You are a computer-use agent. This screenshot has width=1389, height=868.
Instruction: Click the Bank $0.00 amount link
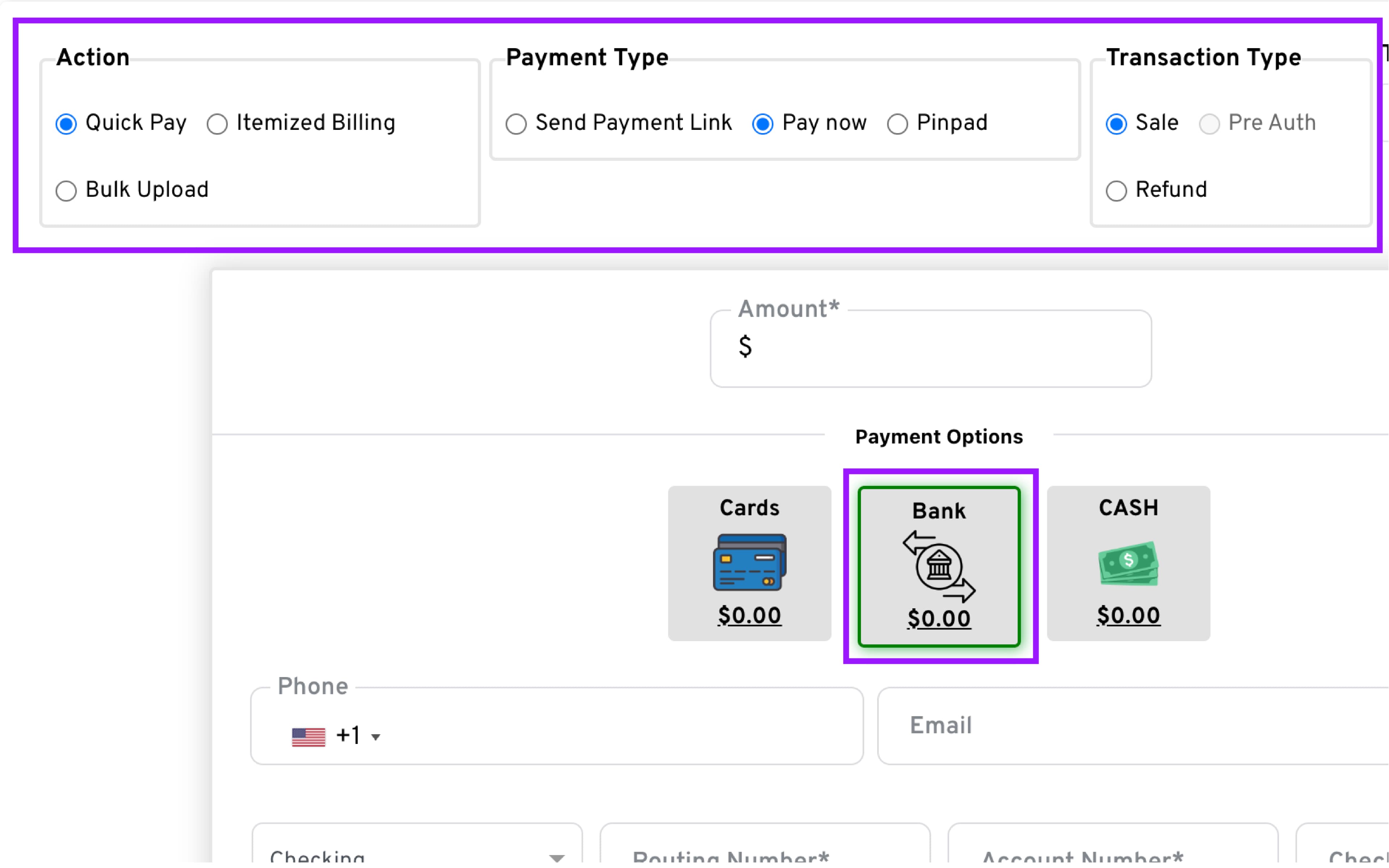coord(939,619)
